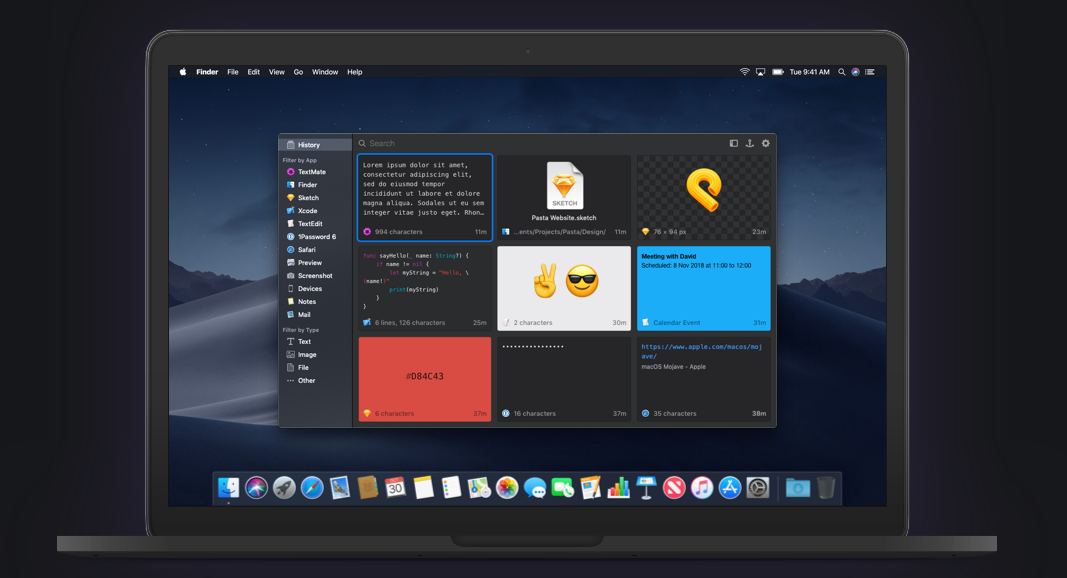Screen dimensions: 1067x578
Task: Filter clips by 1Password 6
Action: point(316,237)
